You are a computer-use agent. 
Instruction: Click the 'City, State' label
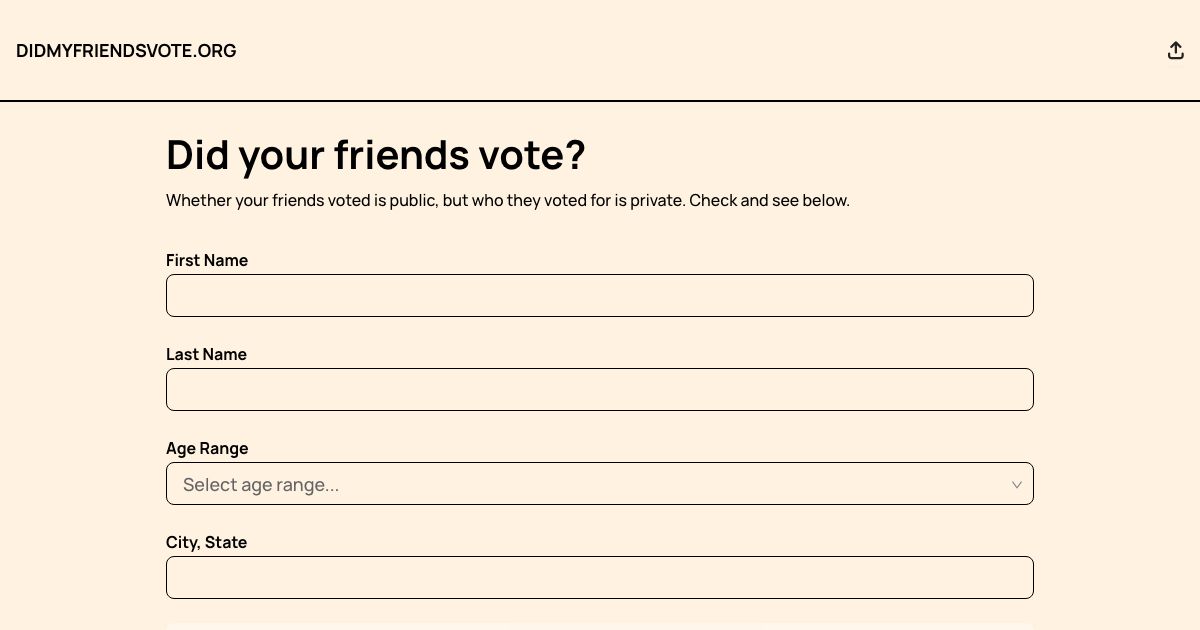pyautogui.click(x=206, y=542)
